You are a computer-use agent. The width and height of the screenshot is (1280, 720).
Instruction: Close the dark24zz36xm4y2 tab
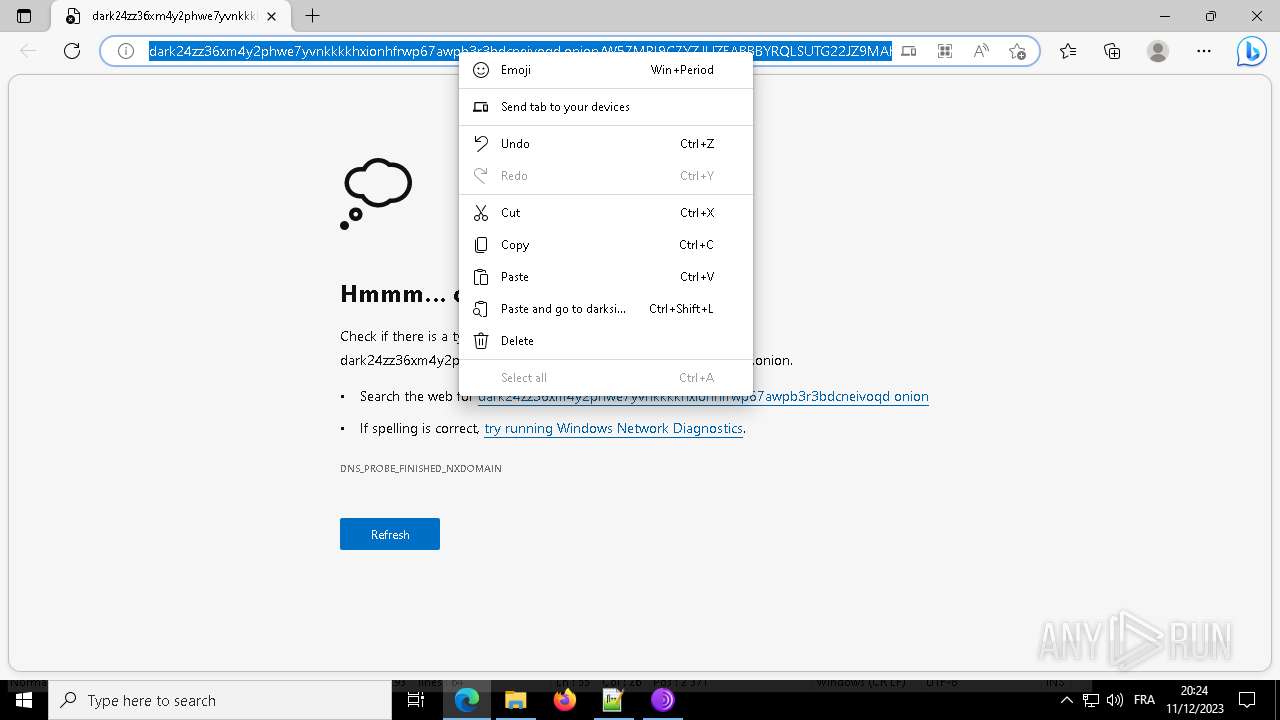pos(269,16)
